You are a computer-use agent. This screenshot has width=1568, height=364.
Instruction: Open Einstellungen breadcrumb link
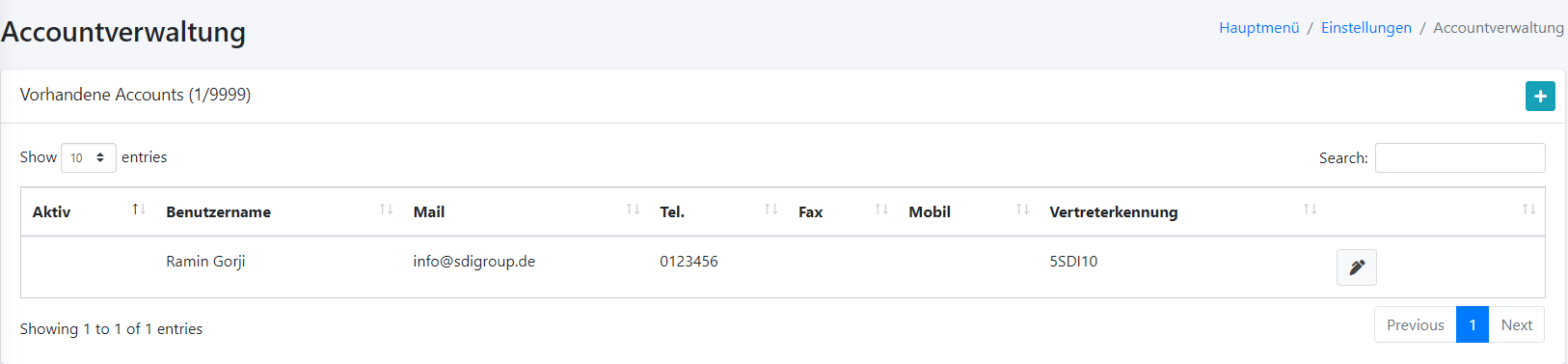coord(1366,28)
